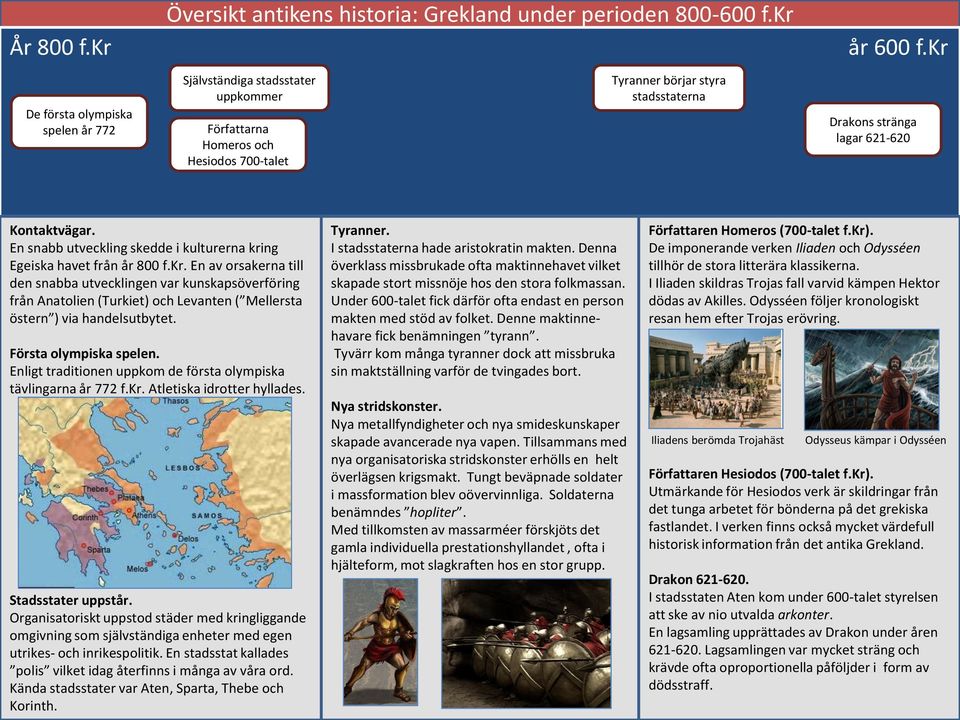This screenshot has width=960, height=720.
Task: Click the 'Tyranner.' heading
Action: (x=360, y=231)
